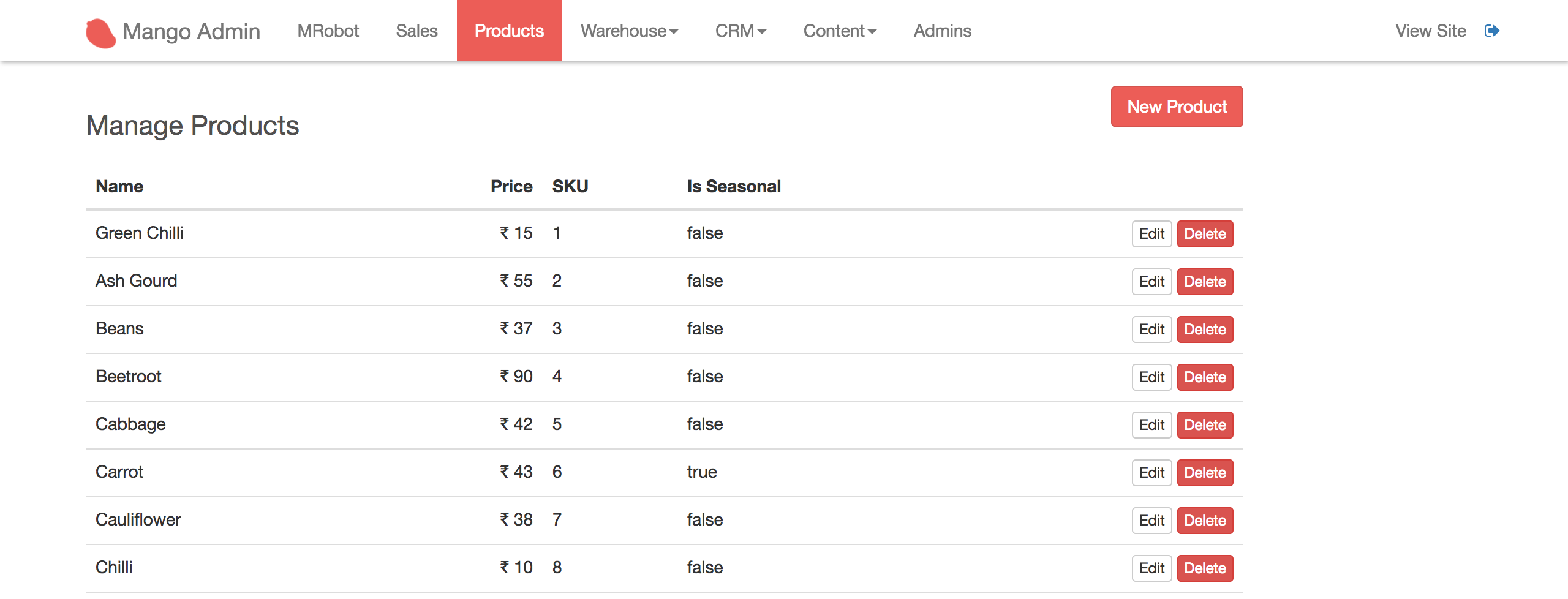The image size is (1568, 599).
Task: Delete the Carrot product
Action: point(1205,473)
